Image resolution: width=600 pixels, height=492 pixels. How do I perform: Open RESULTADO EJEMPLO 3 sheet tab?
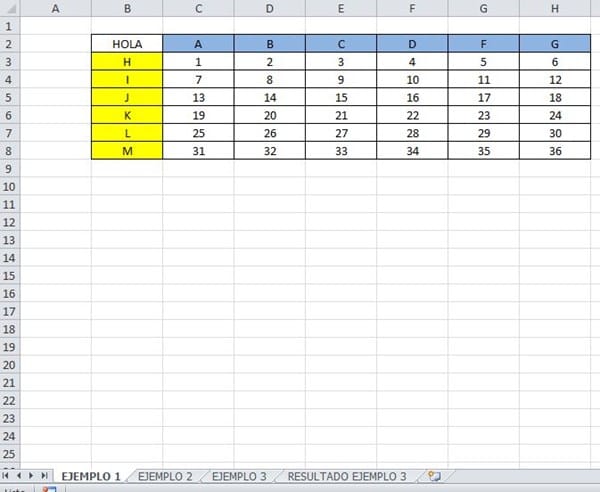[x=347, y=476]
